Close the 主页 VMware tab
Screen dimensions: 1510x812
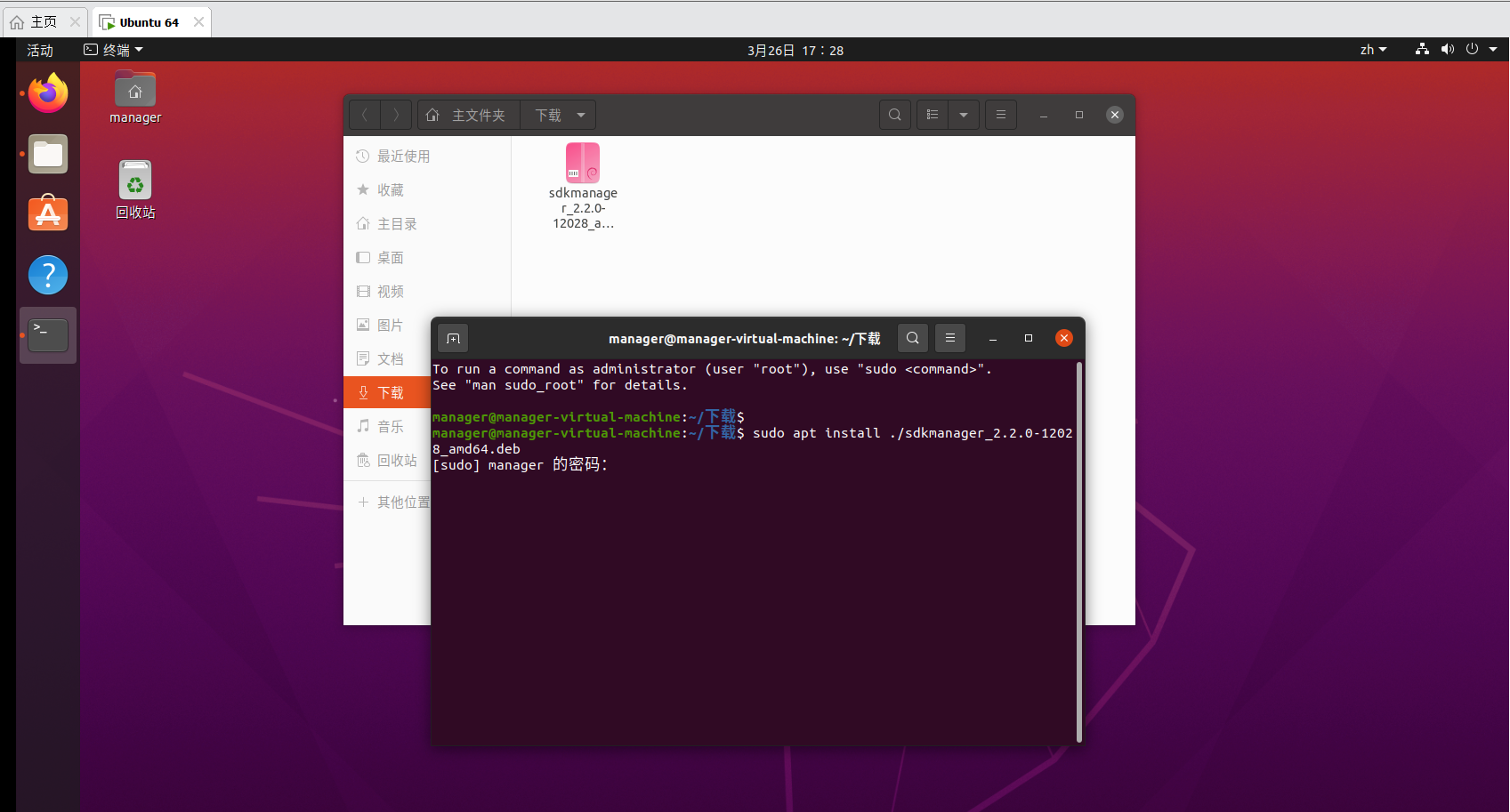click(x=76, y=22)
